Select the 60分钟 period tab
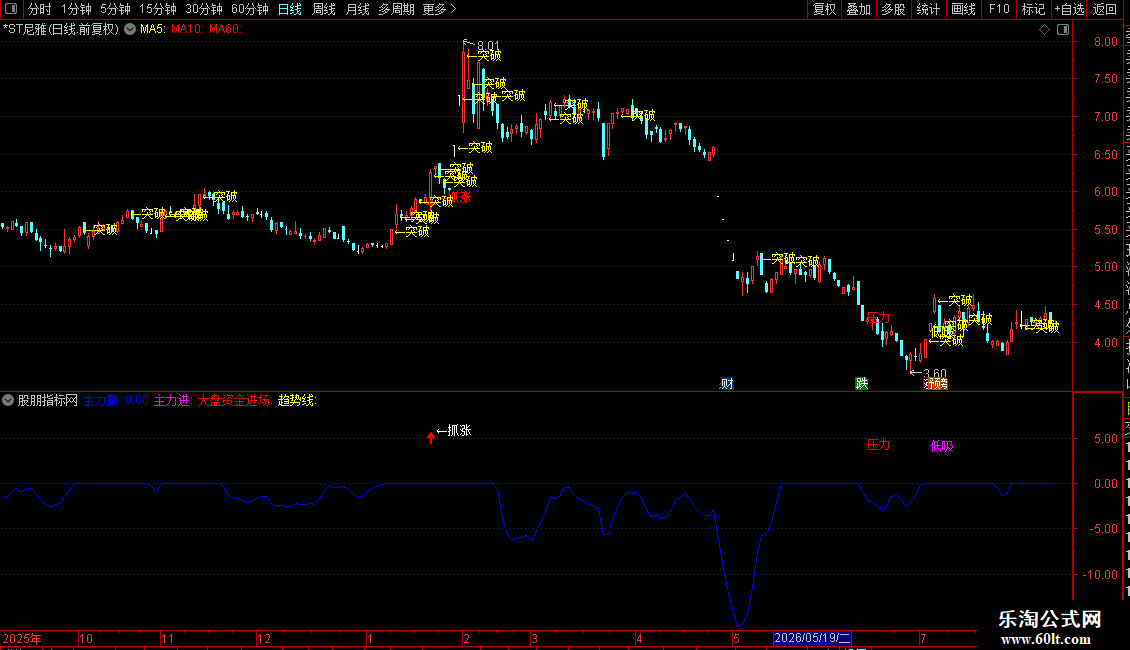Screen dimensions: 1130x650 tap(250, 9)
